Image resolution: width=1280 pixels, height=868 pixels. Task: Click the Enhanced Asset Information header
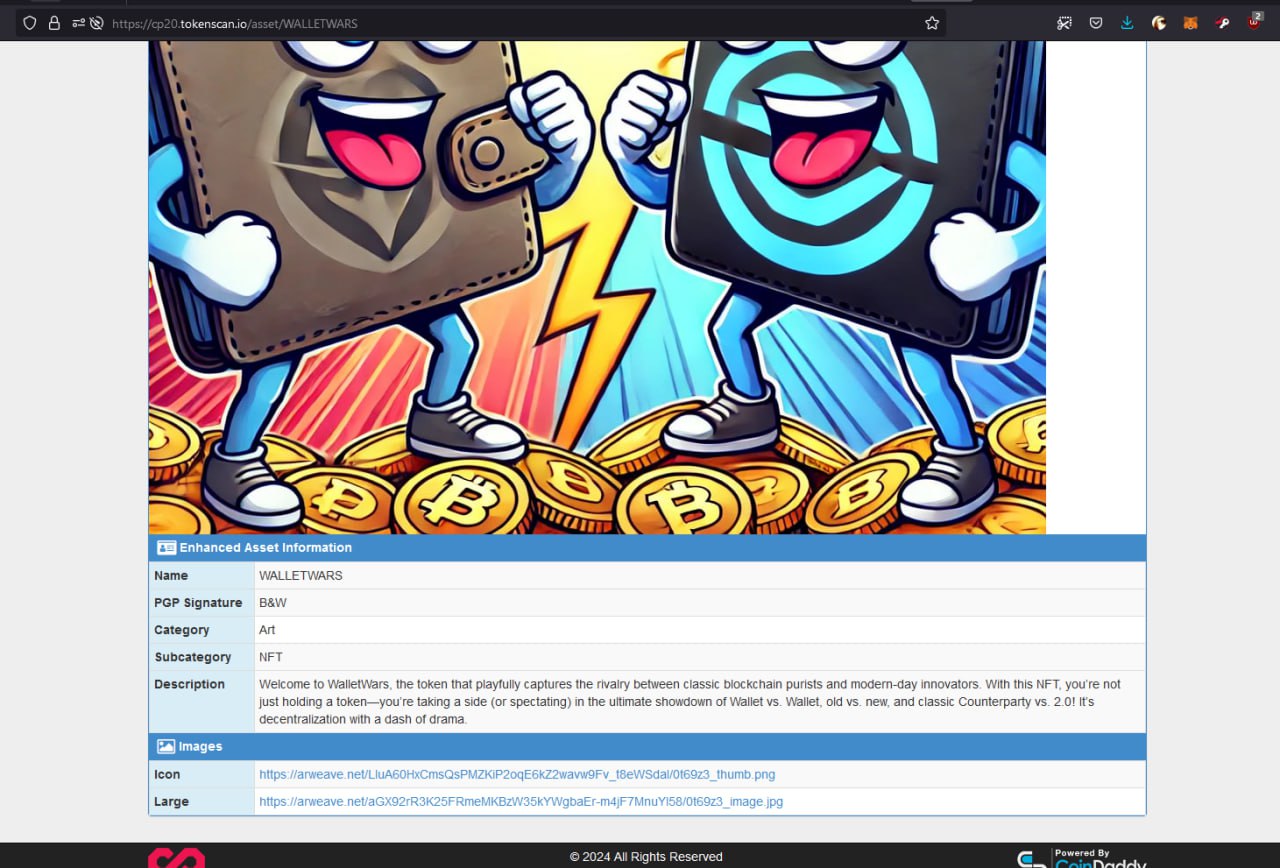coord(647,548)
